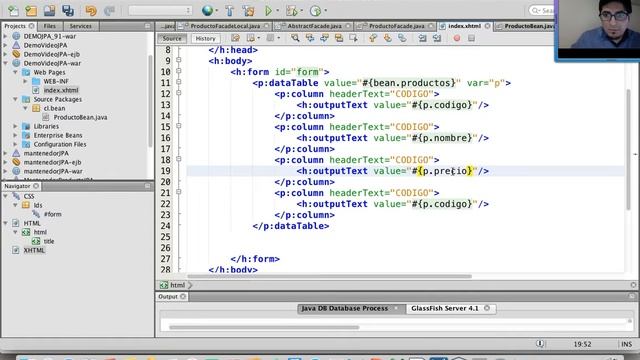Click the red Start Macro Recording icon
Screen dimensions: 640x360
(457, 38)
